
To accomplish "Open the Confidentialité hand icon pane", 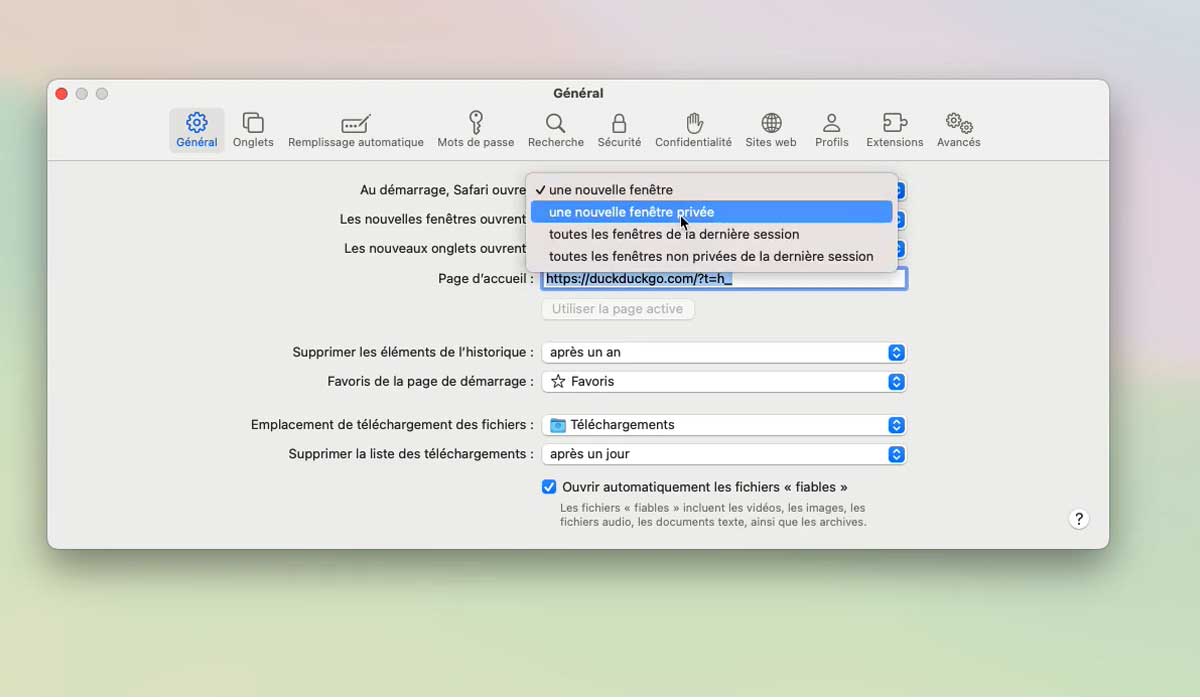I will 693,130.
